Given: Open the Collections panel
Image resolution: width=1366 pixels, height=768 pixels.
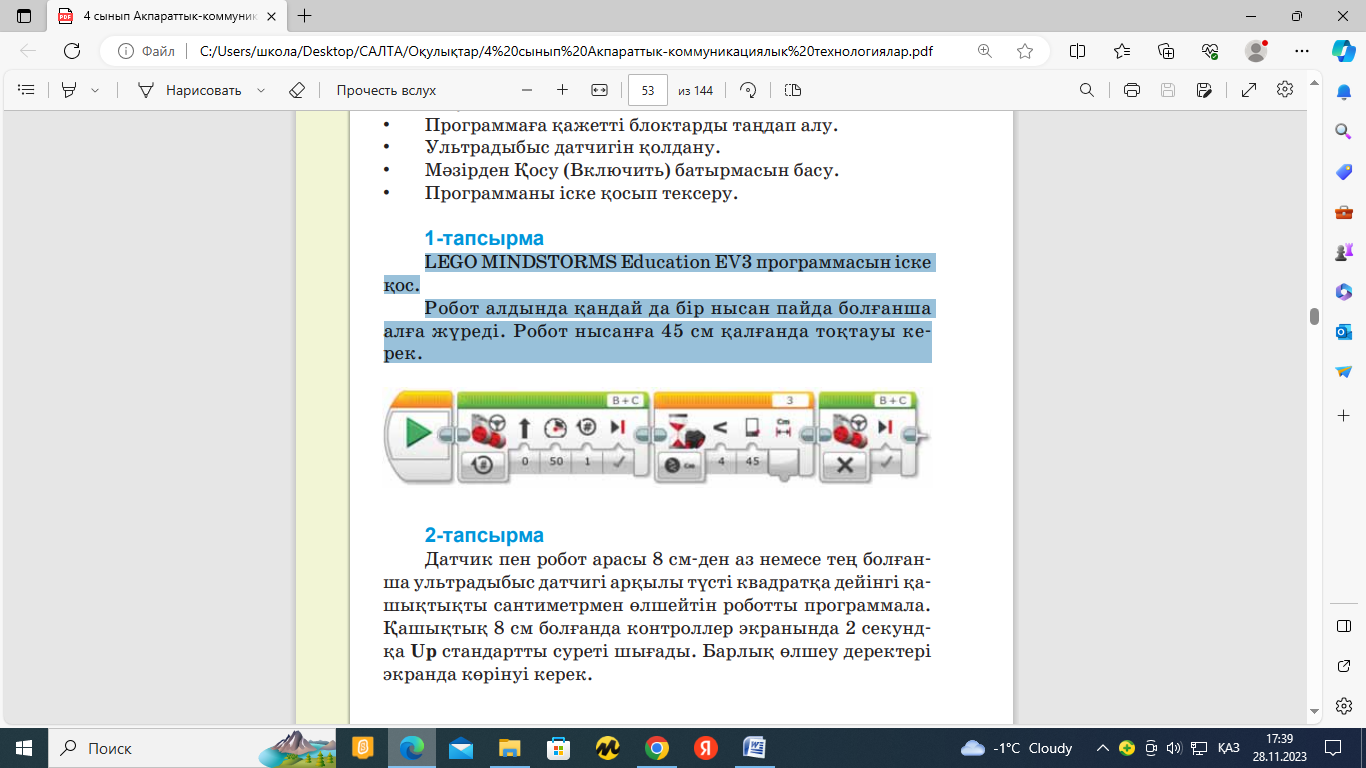Looking at the screenshot, I should pyautogui.click(x=1166, y=51).
